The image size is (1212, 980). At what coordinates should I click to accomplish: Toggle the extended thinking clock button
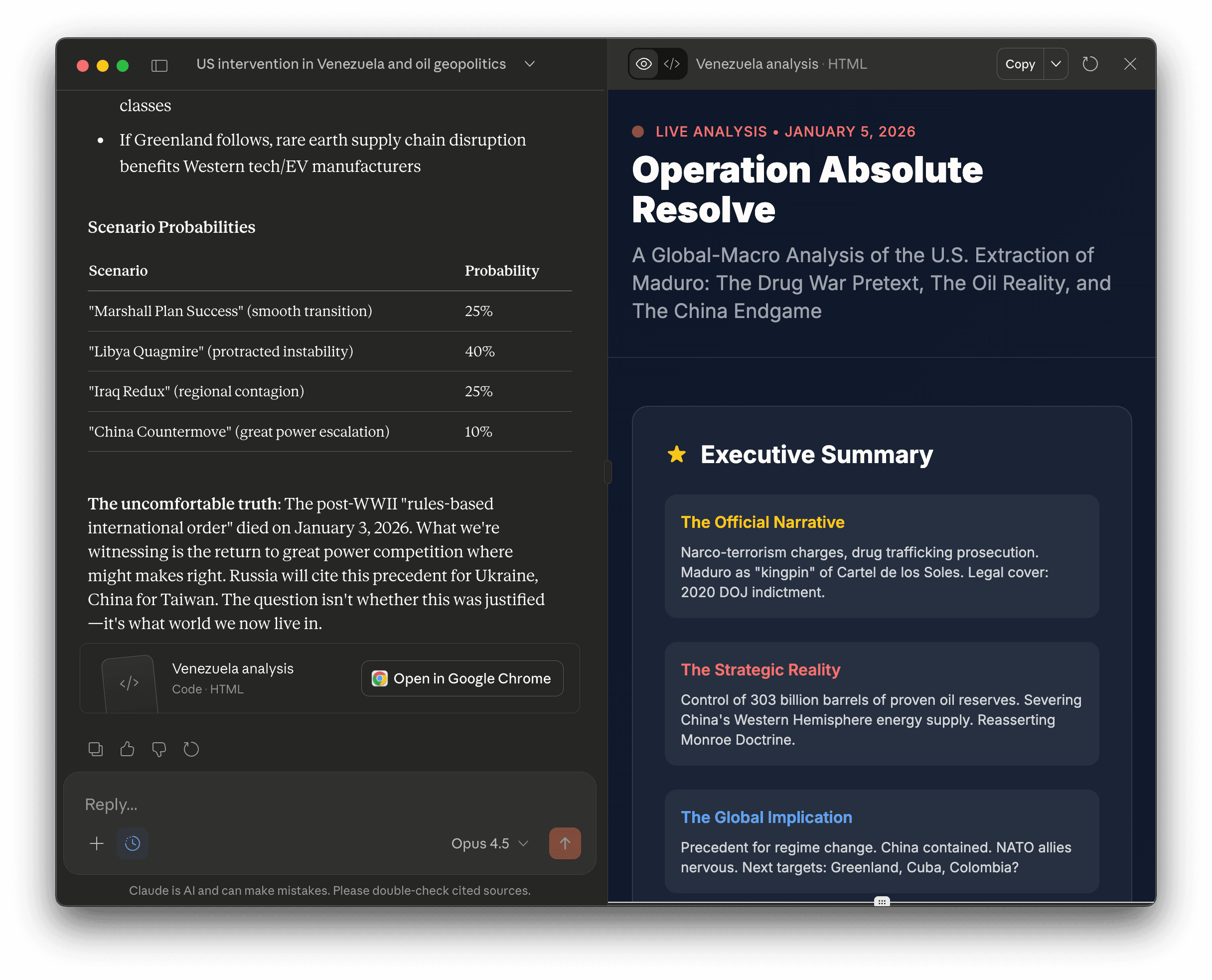click(x=133, y=843)
